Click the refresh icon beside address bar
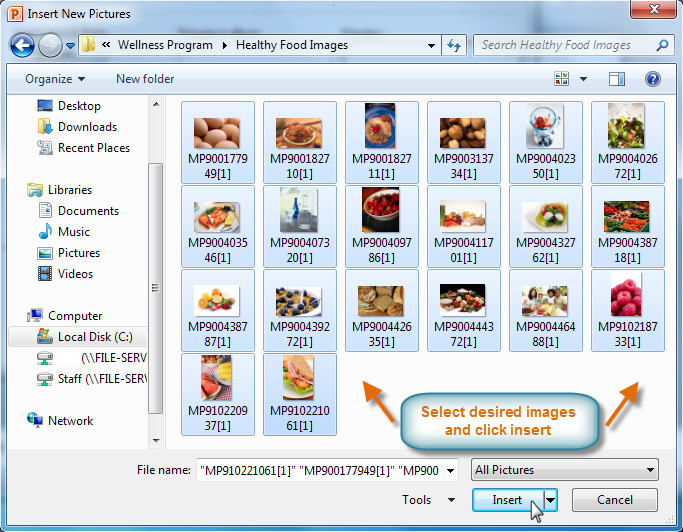This screenshot has width=683, height=532. [x=455, y=45]
